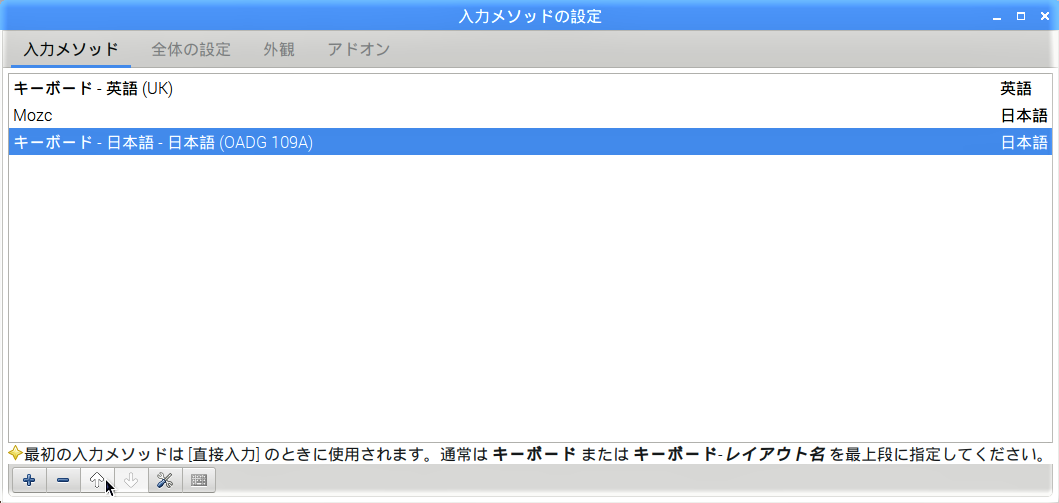The image size is (1059, 503).
Task: Click empty area of input method list
Action: (529, 300)
